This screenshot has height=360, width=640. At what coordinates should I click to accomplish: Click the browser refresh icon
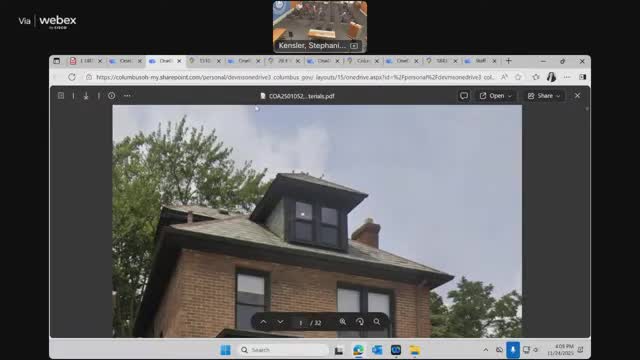coord(72,77)
